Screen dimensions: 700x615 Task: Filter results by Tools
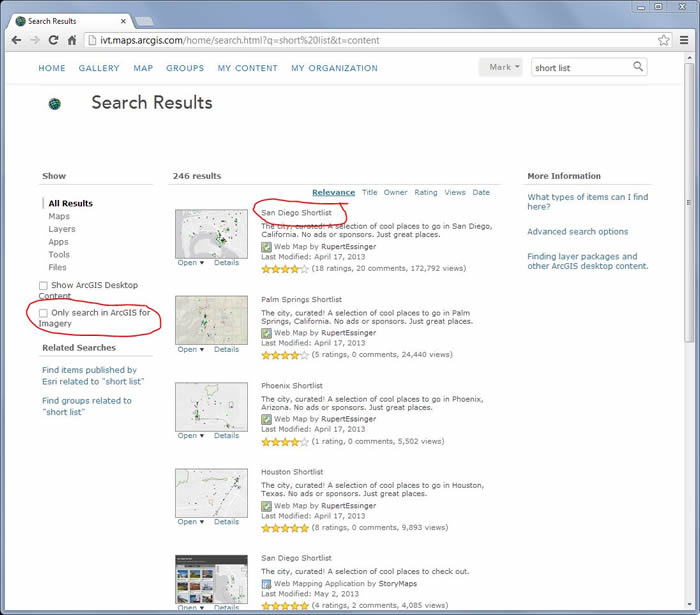point(59,254)
